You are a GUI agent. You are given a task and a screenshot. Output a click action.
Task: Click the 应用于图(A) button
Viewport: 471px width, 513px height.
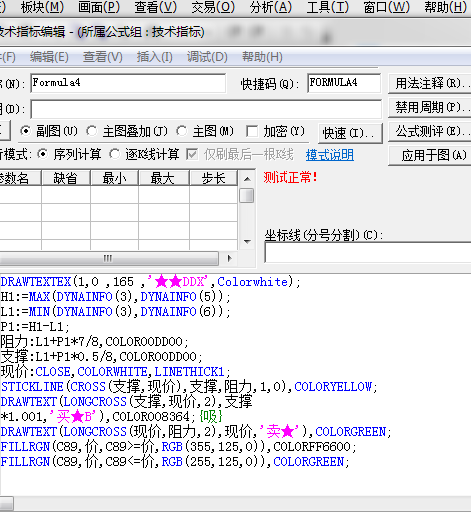(430, 155)
